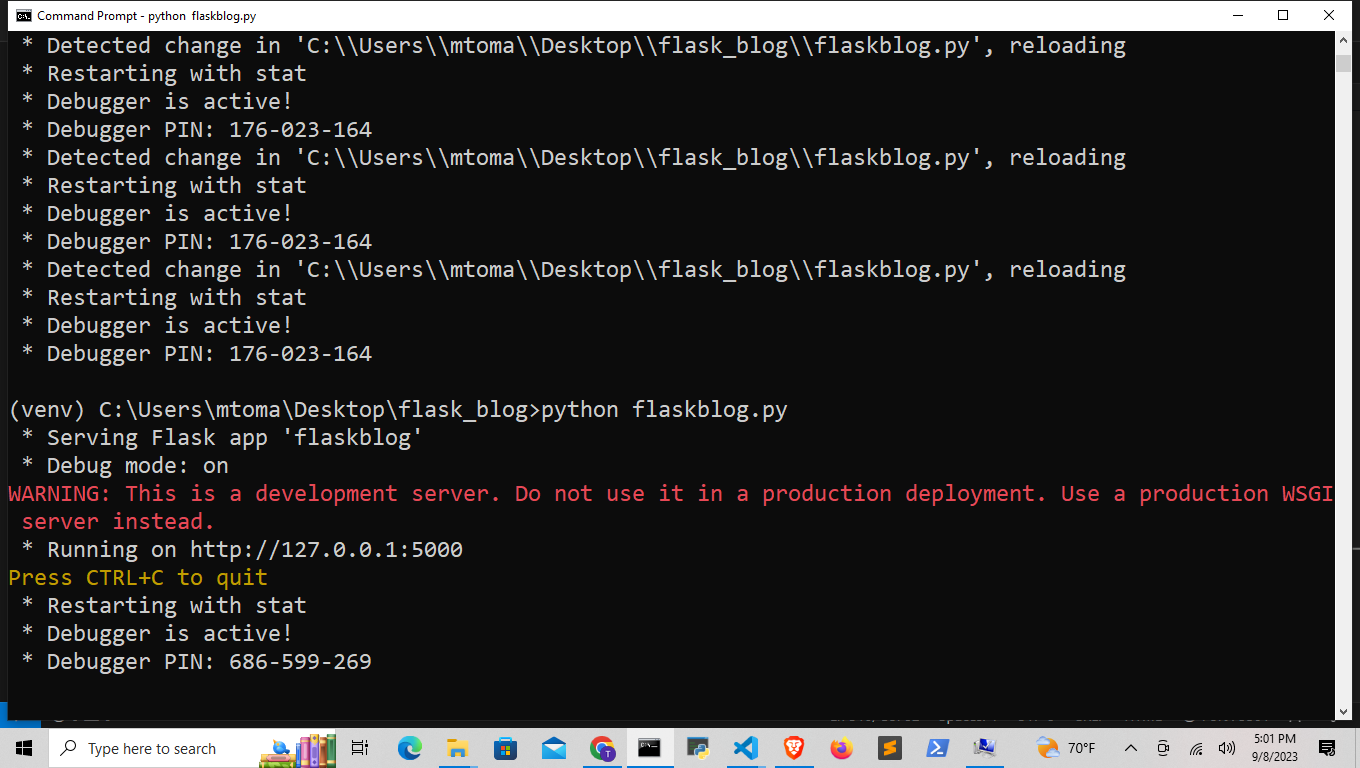
Task: Click 'Serving Flask app 'flaskblog'' line
Action: (222, 437)
